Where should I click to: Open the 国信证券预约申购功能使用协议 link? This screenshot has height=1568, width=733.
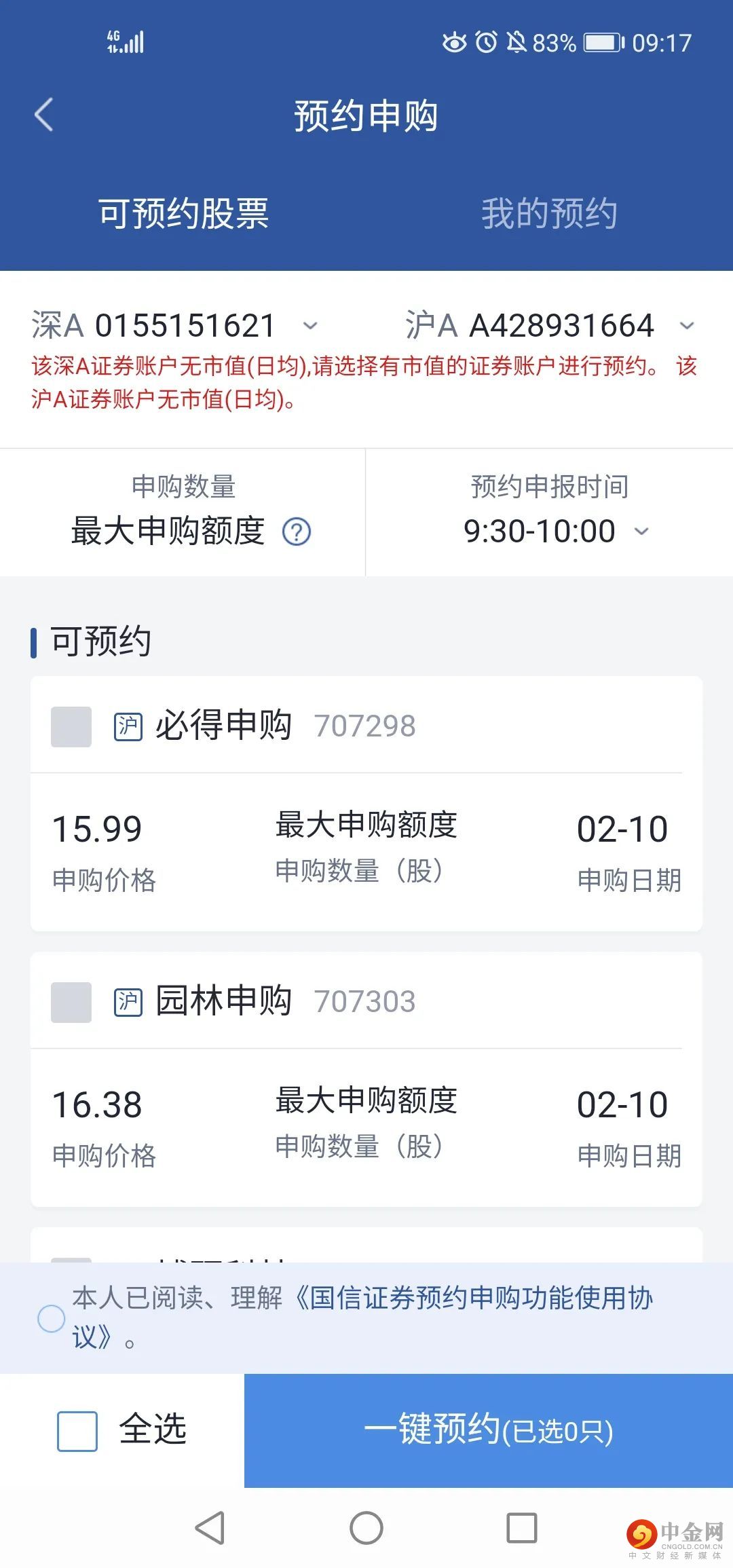click(475, 1298)
